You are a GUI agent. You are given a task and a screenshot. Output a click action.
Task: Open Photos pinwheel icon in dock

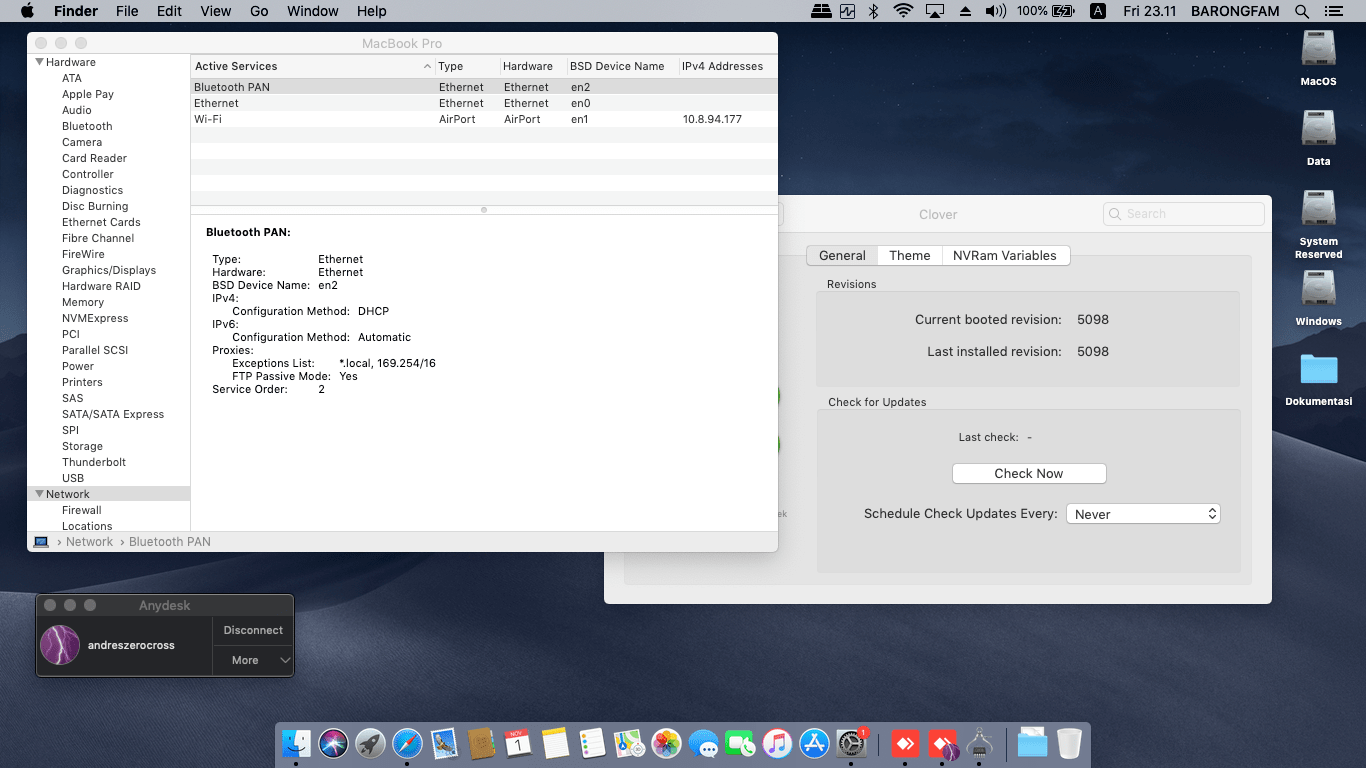[666, 743]
